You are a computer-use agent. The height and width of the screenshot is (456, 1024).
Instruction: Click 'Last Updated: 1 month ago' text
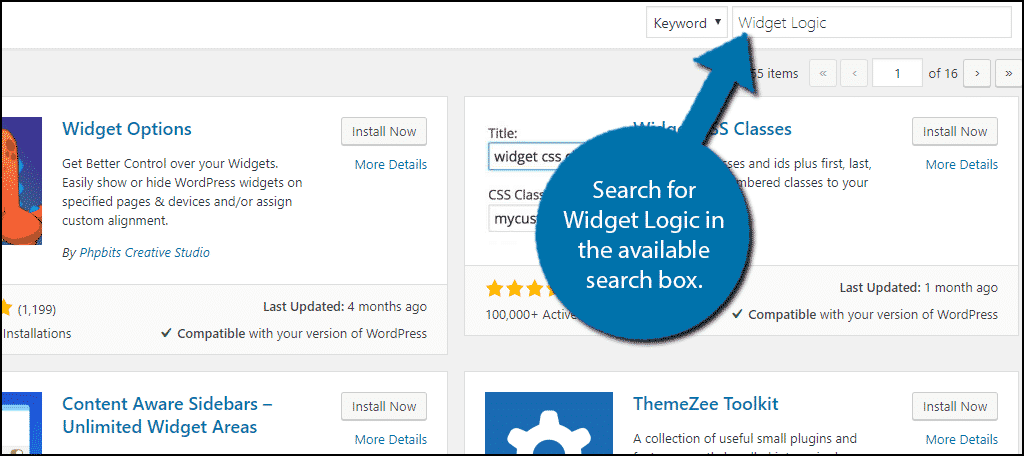[x=919, y=287]
